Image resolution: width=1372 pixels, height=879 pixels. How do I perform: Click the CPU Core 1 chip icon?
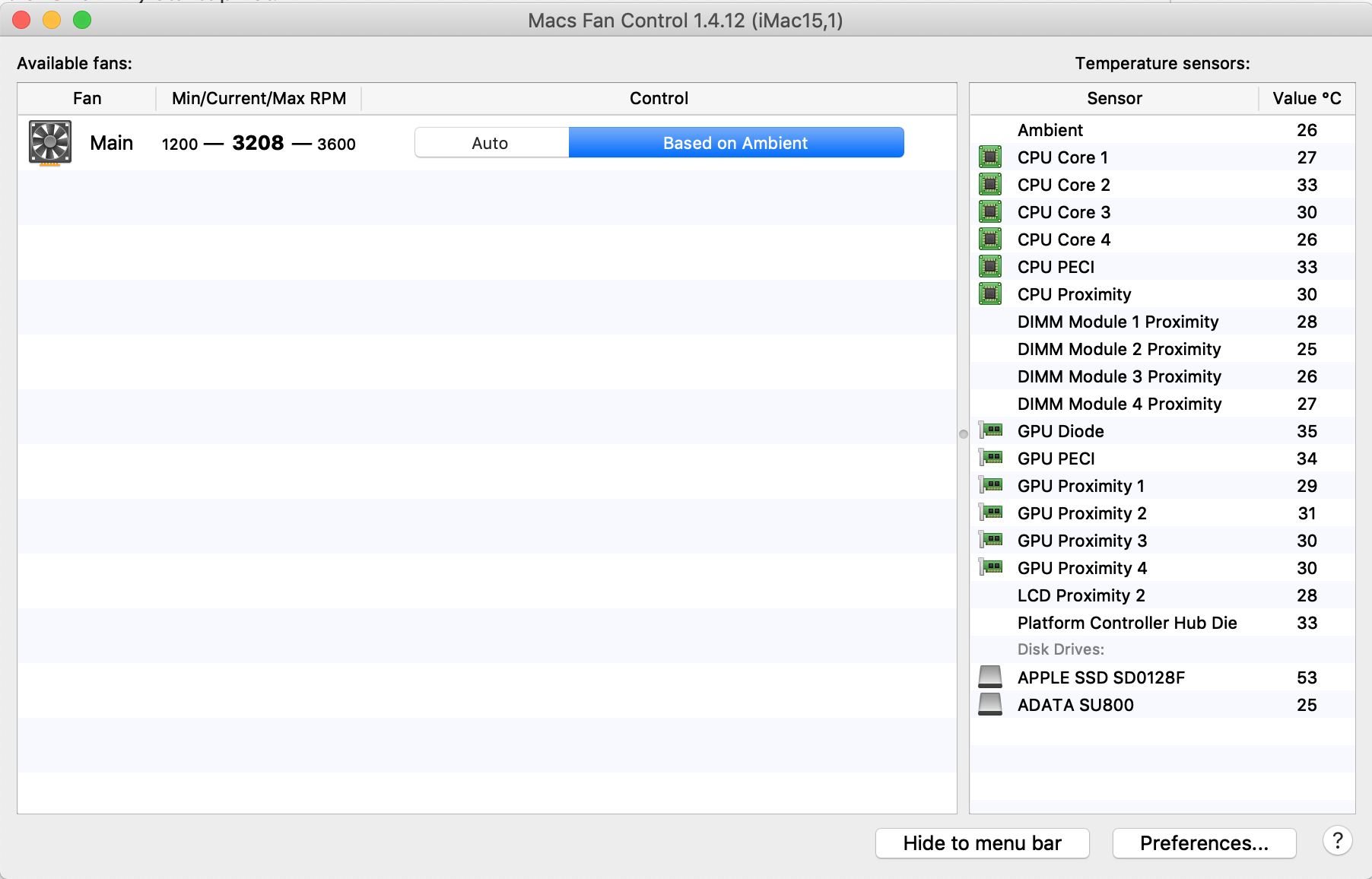pyautogui.click(x=990, y=157)
